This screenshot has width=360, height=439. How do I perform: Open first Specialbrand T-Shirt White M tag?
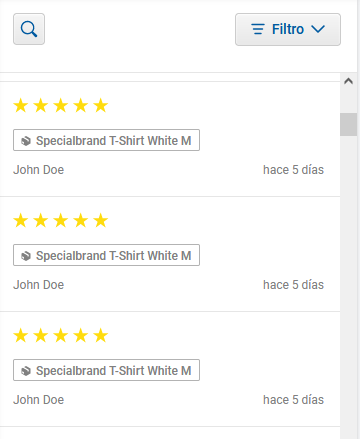(x=106, y=140)
